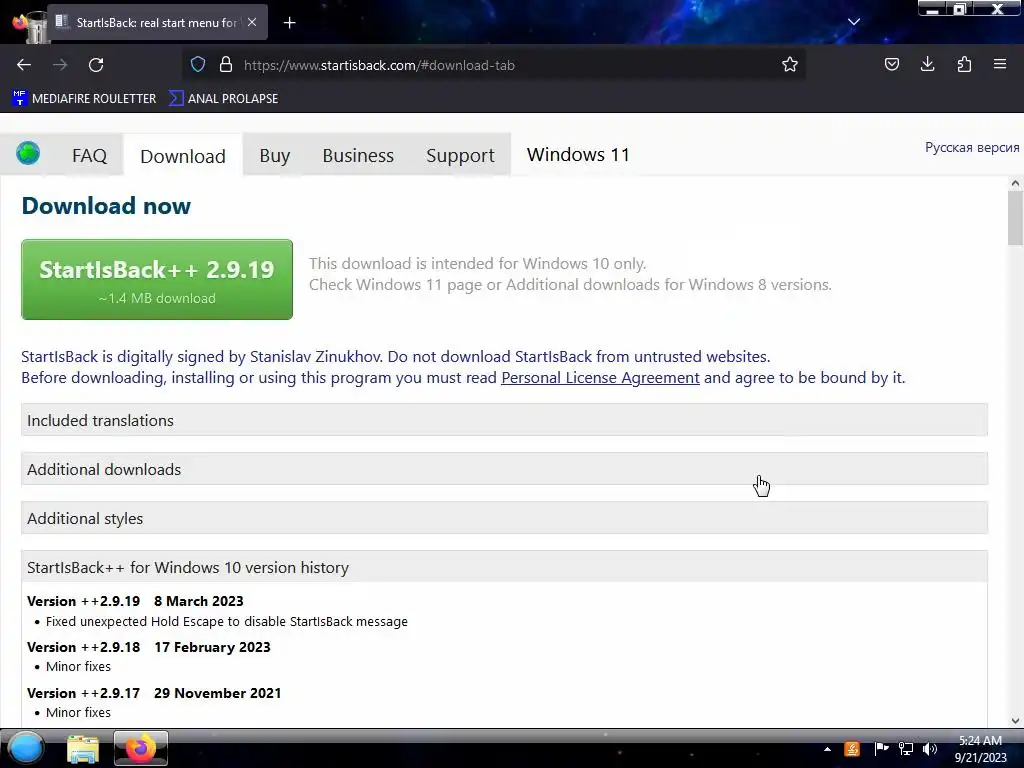The width and height of the screenshot is (1024, 768).
Task: Show hidden tray icons arrow
Action: (827, 749)
